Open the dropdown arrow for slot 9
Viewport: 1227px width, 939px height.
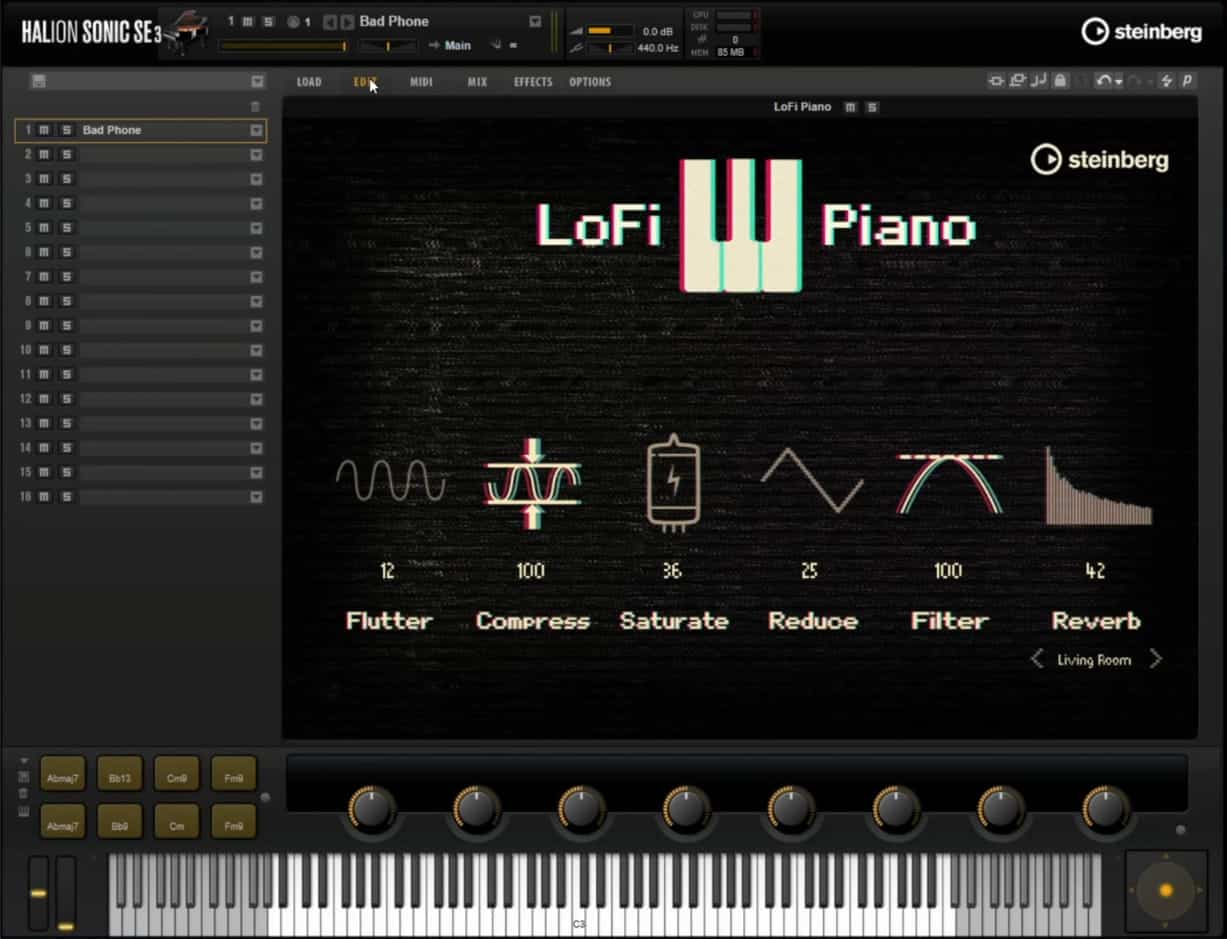tap(257, 326)
